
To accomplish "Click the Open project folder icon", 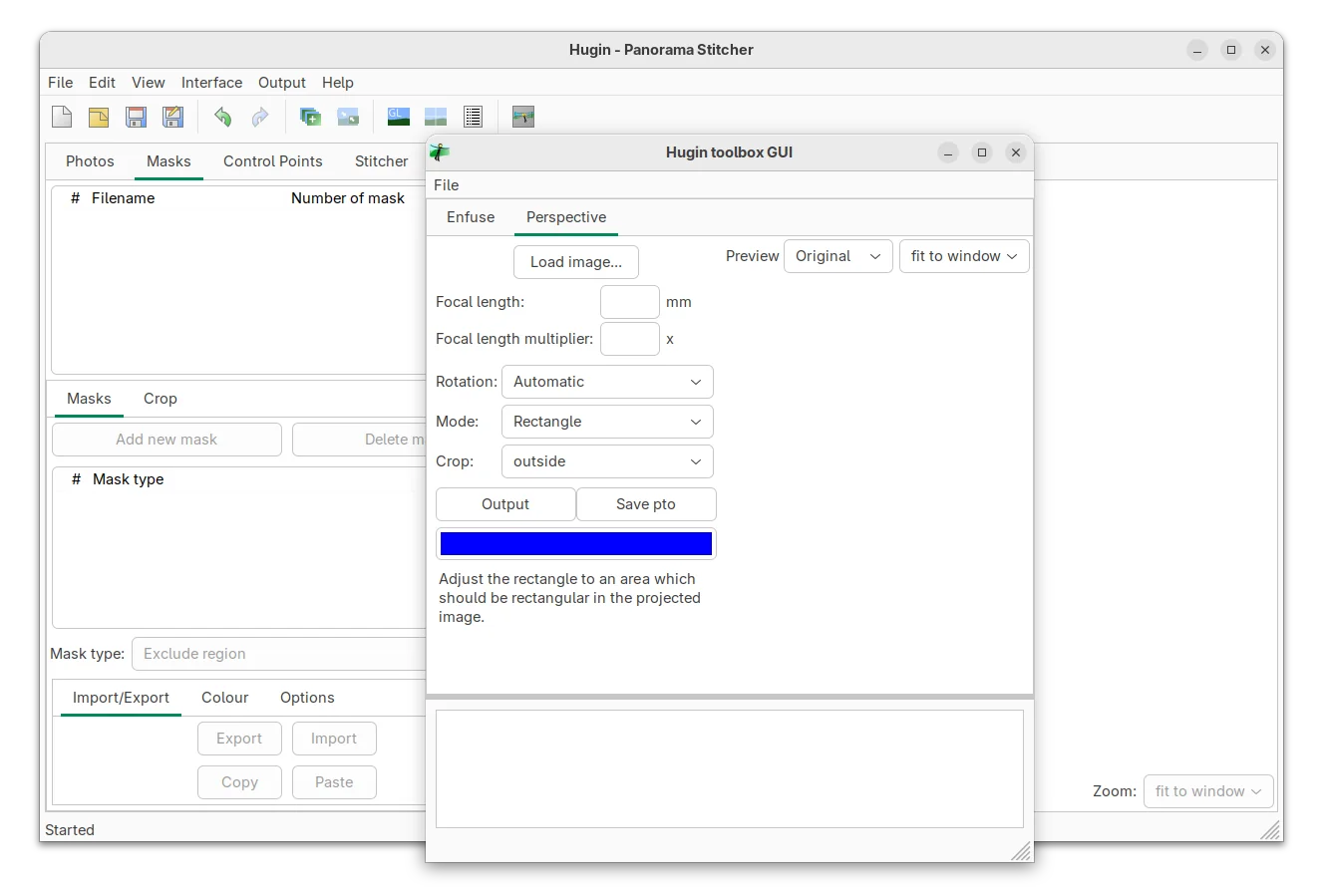I will tap(99, 117).
